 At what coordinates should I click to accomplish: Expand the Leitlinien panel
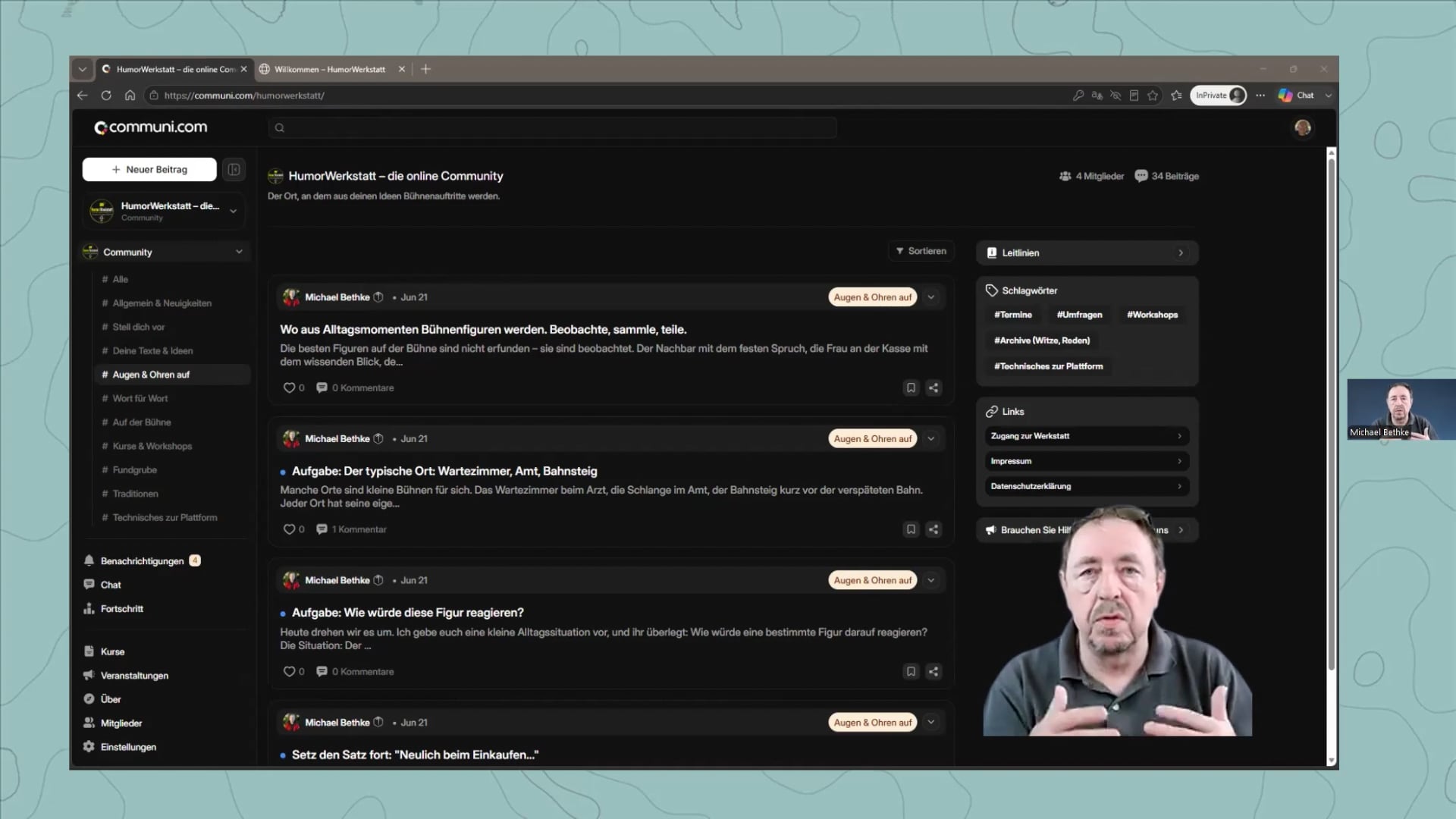tap(1087, 253)
